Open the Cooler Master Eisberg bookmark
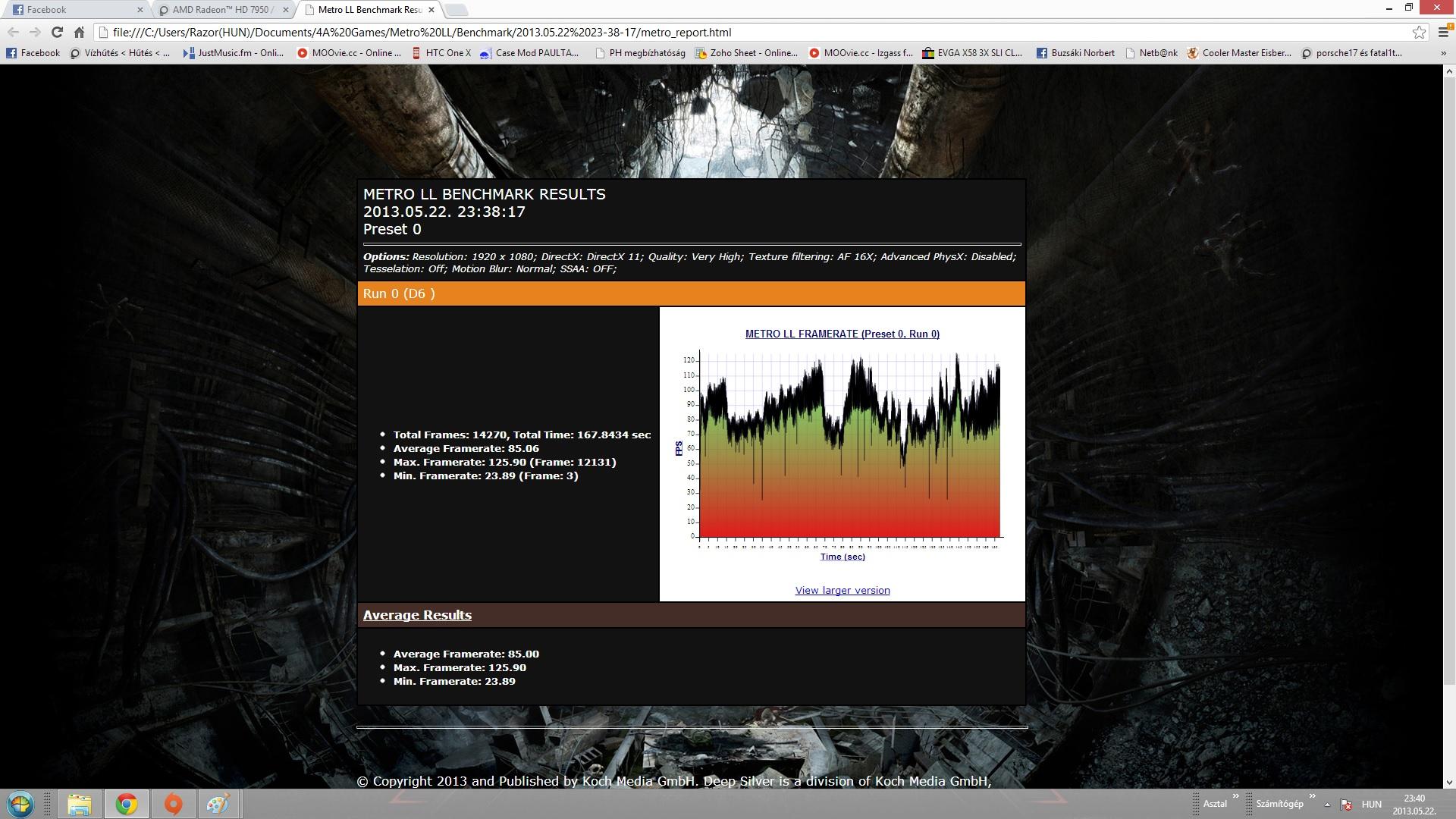This screenshot has height=819, width=1456. point(1239,53)
